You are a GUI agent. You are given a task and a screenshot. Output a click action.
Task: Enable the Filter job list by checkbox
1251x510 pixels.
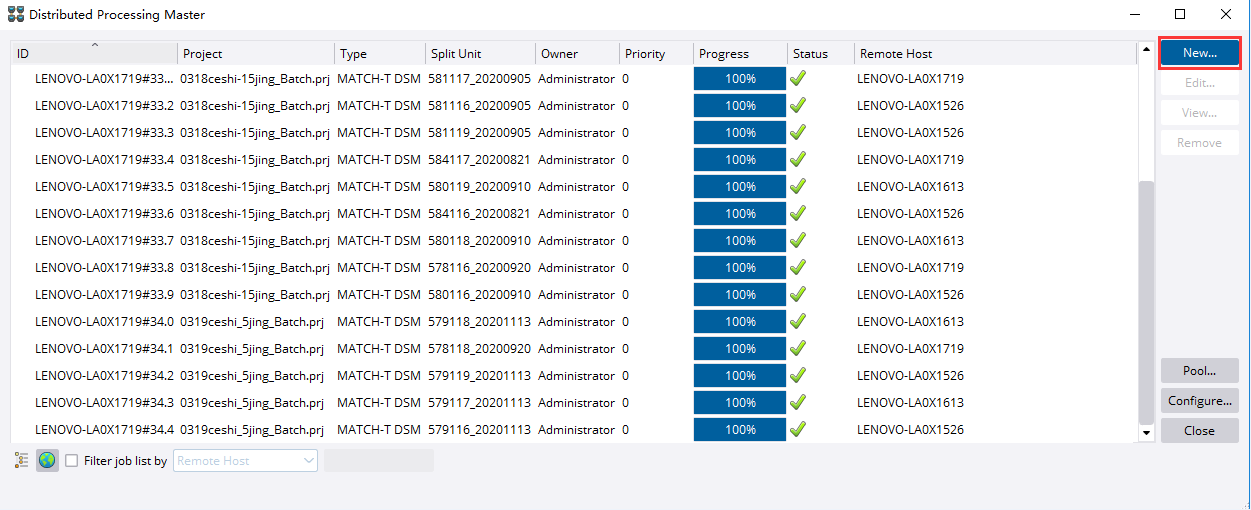click(x=72, y=461)
